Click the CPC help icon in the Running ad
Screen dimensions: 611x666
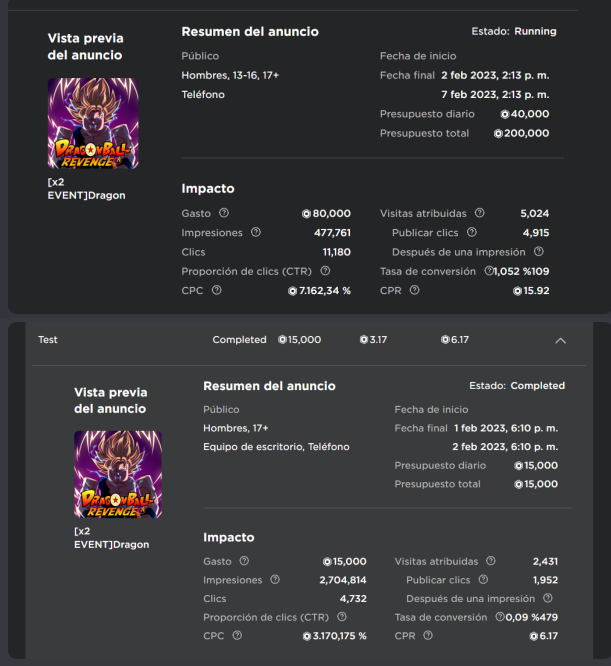(x=217, y=290)
